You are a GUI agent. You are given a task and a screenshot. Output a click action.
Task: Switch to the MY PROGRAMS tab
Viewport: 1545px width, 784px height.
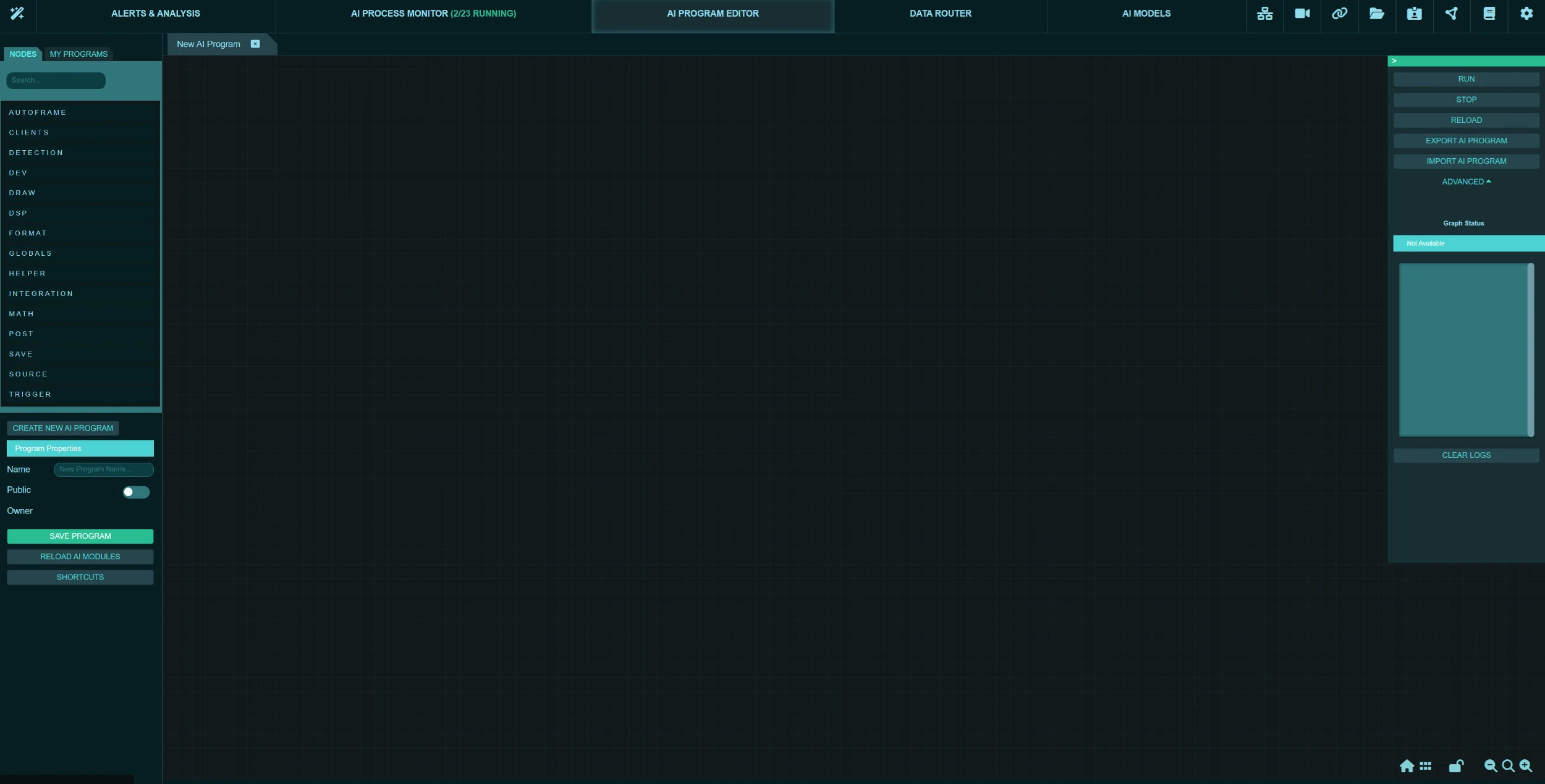[x=78, y=54]
